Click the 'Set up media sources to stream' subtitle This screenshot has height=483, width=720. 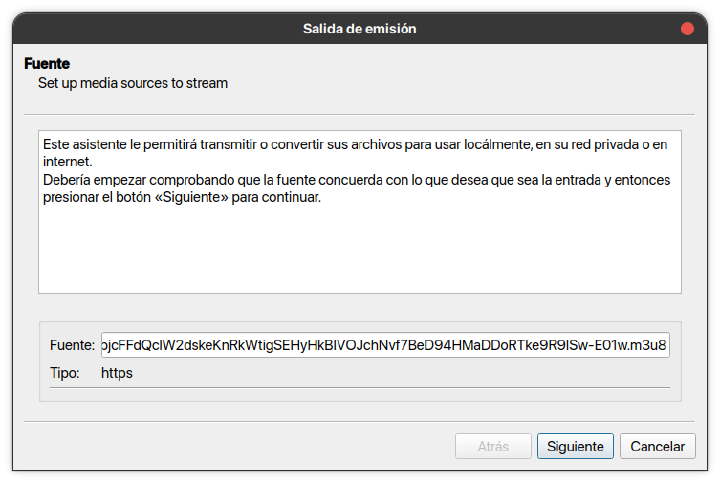click(133, 83)
